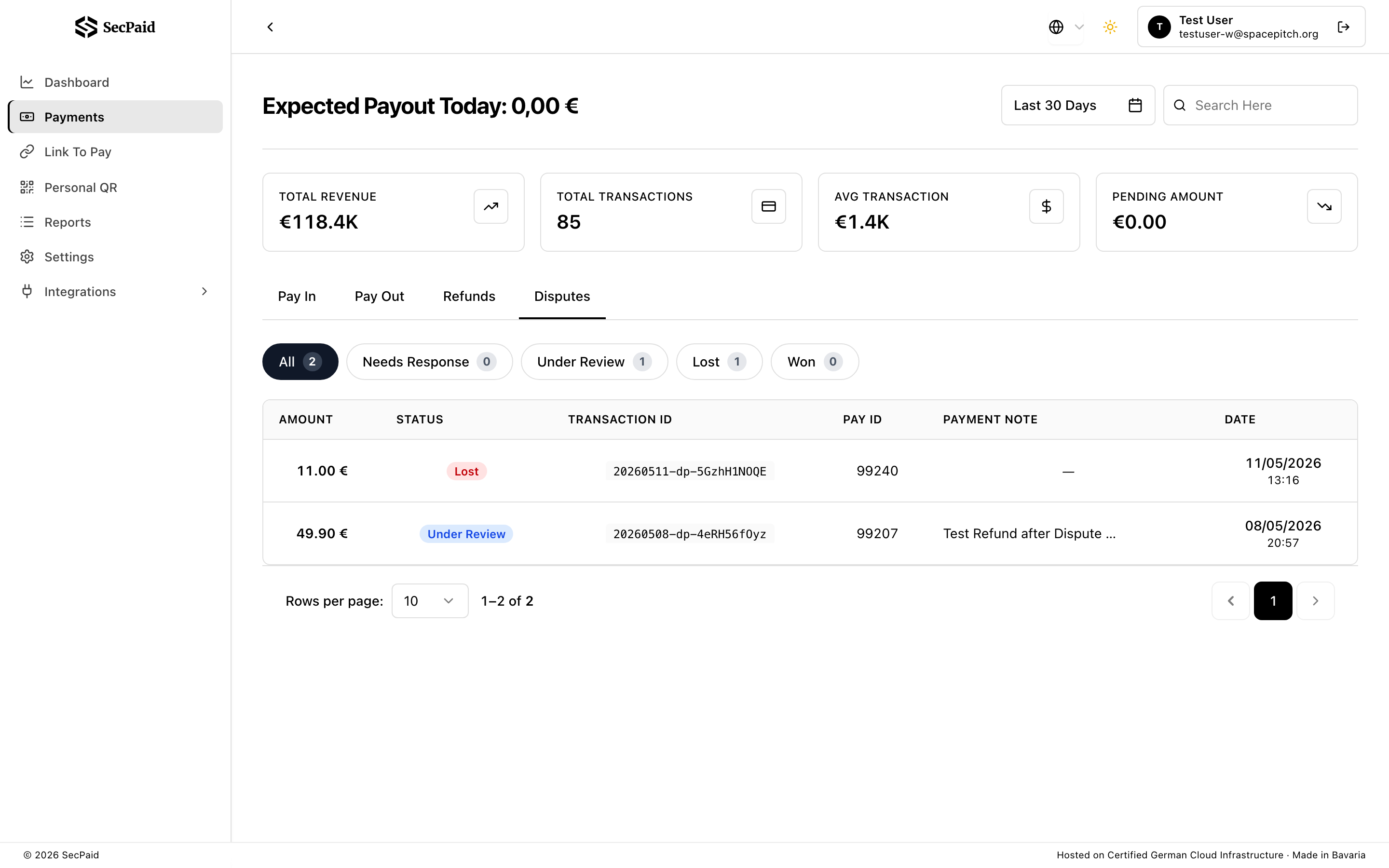Screen dimensions: 1389x868
Task: Click the logout icon next to Test User
Action: click(1344, 27)
